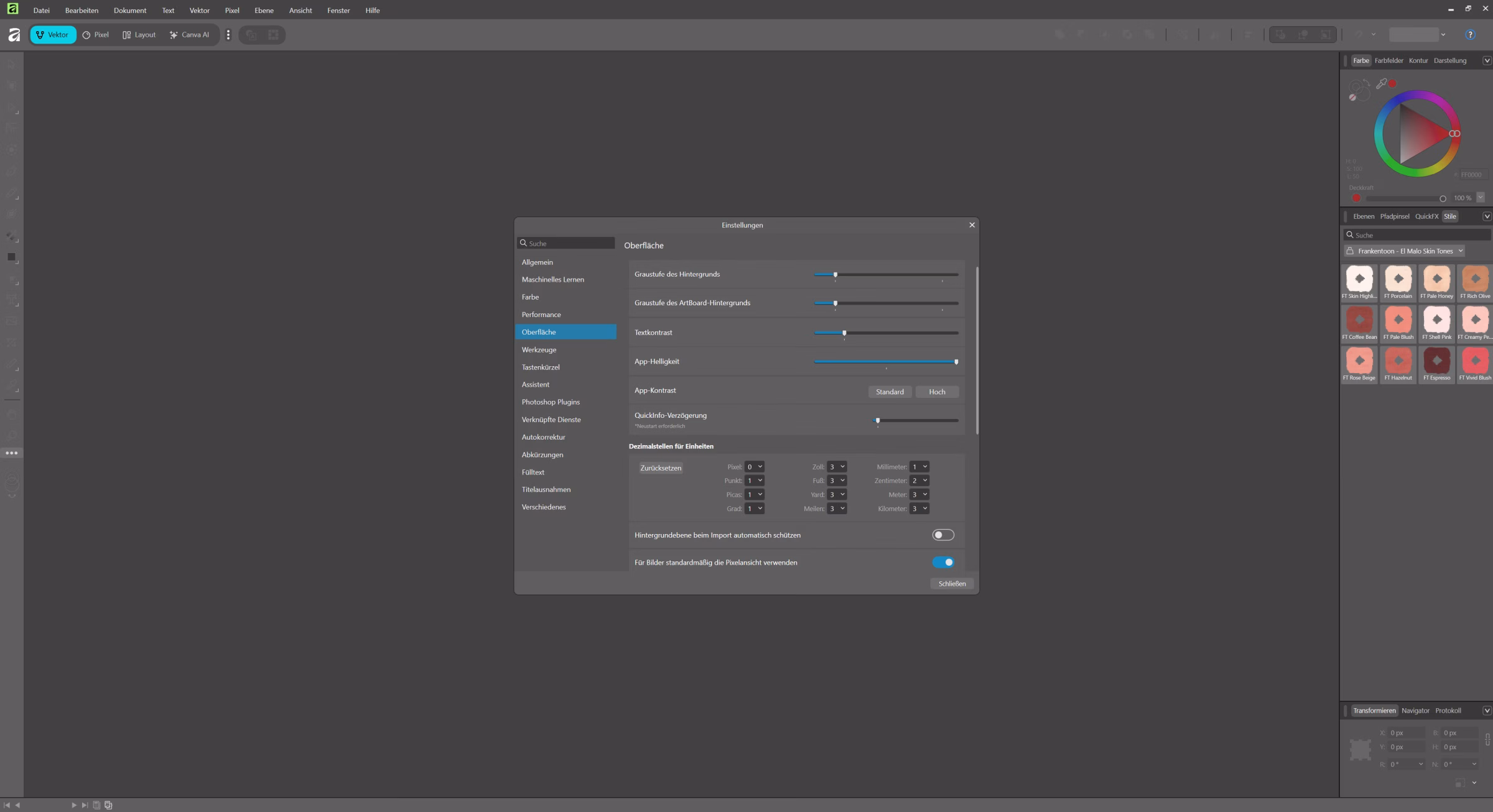Expand the Zentimeter decimal places dropdown
The width and height of the screenshot is (1493, 812).
pos(919,481)
